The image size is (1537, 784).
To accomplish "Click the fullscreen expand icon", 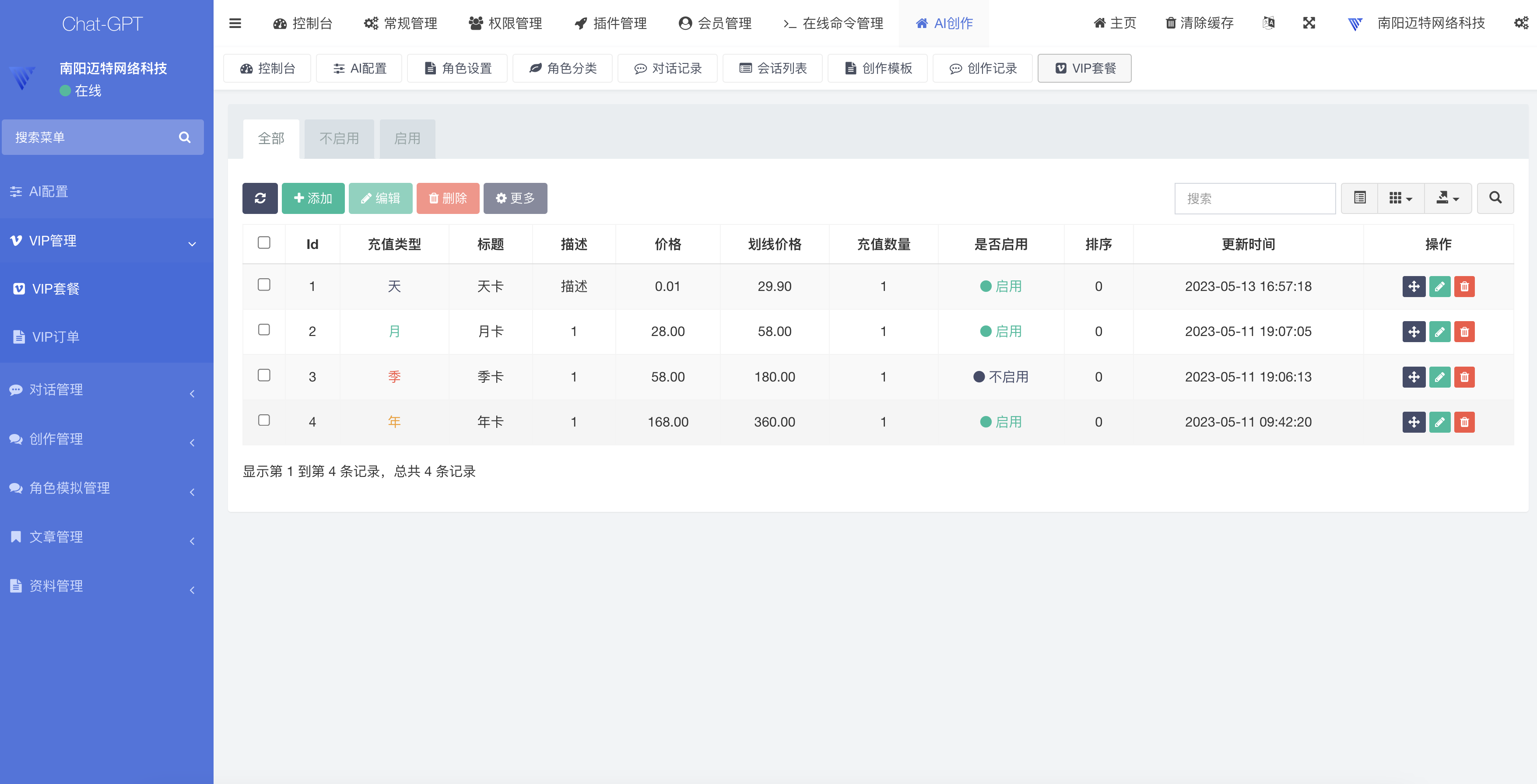I will (1309, 23).
